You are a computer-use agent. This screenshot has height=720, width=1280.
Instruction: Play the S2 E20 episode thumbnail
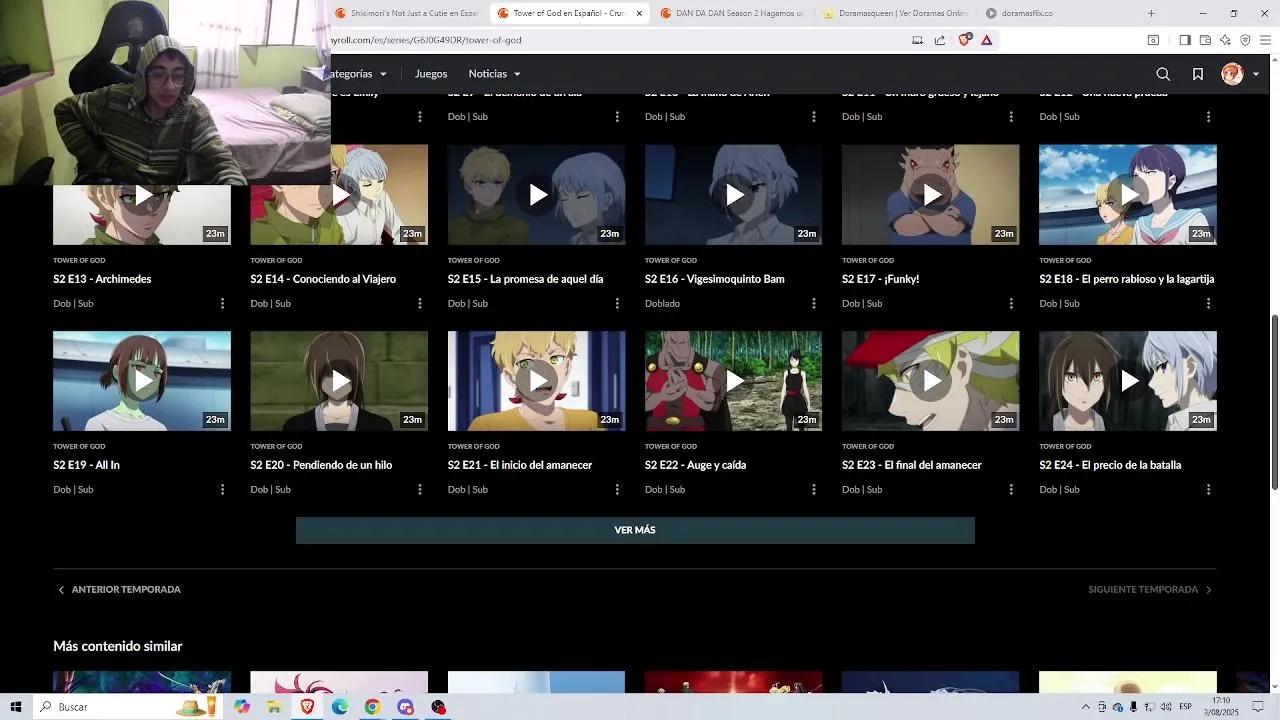339,381
